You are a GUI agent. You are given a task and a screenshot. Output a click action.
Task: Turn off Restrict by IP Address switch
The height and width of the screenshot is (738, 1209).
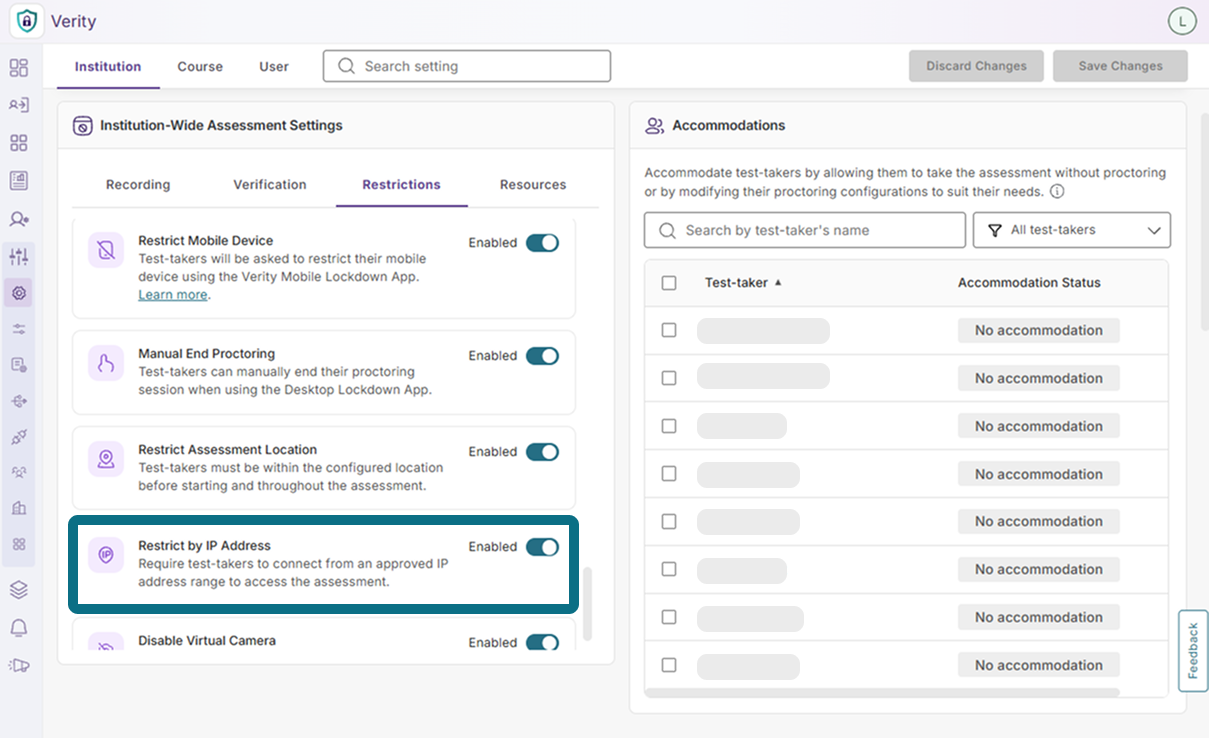click(x=542, y=547)
